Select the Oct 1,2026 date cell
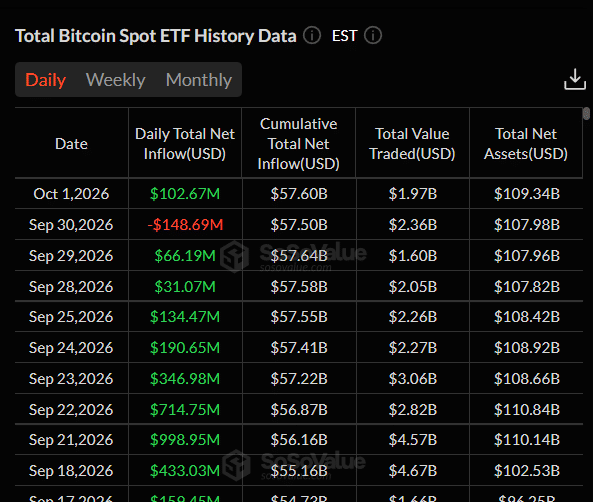Viewport: 593px width, 502px height. 71,194
